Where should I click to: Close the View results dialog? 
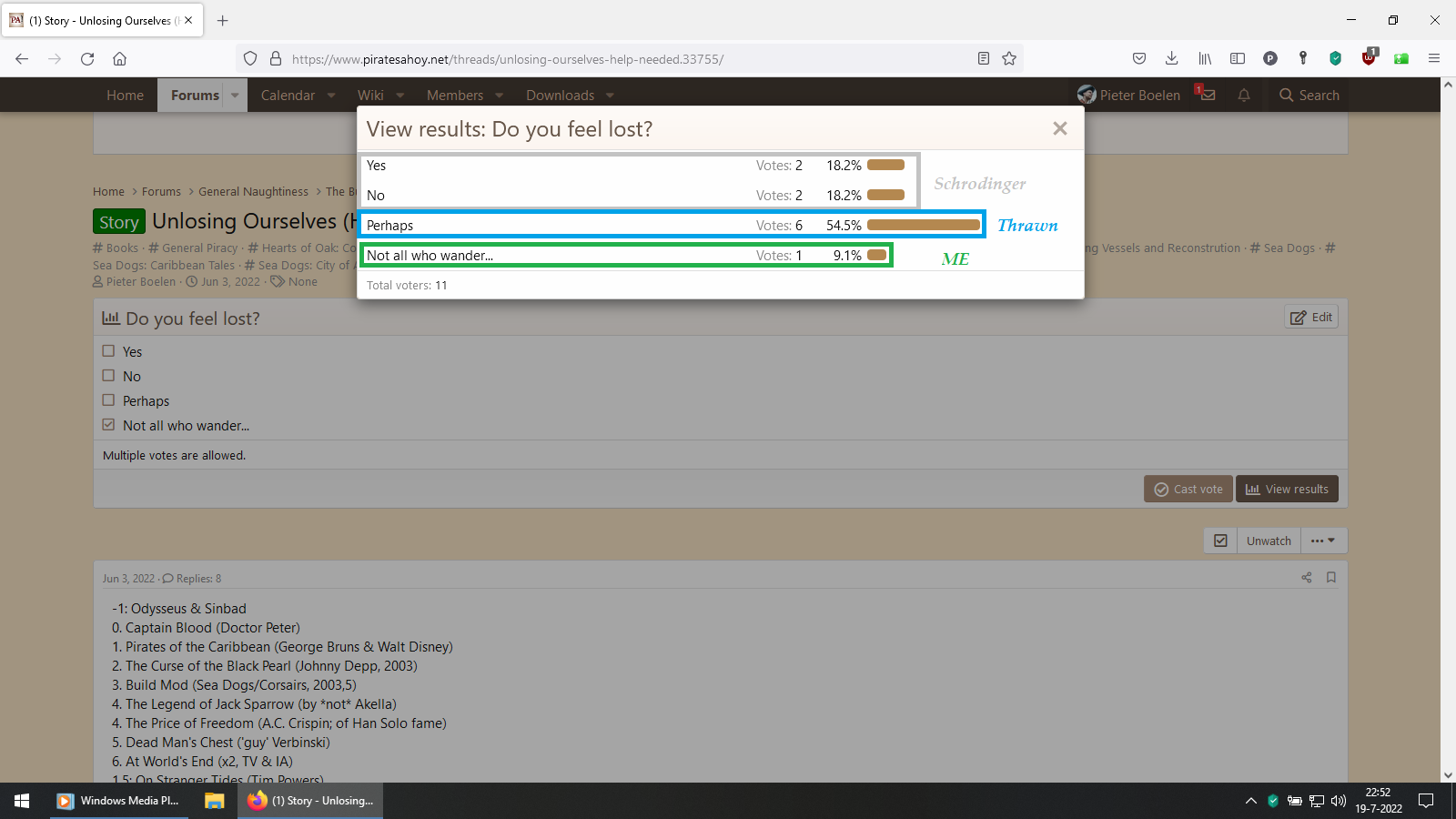tap(1060, 128)
